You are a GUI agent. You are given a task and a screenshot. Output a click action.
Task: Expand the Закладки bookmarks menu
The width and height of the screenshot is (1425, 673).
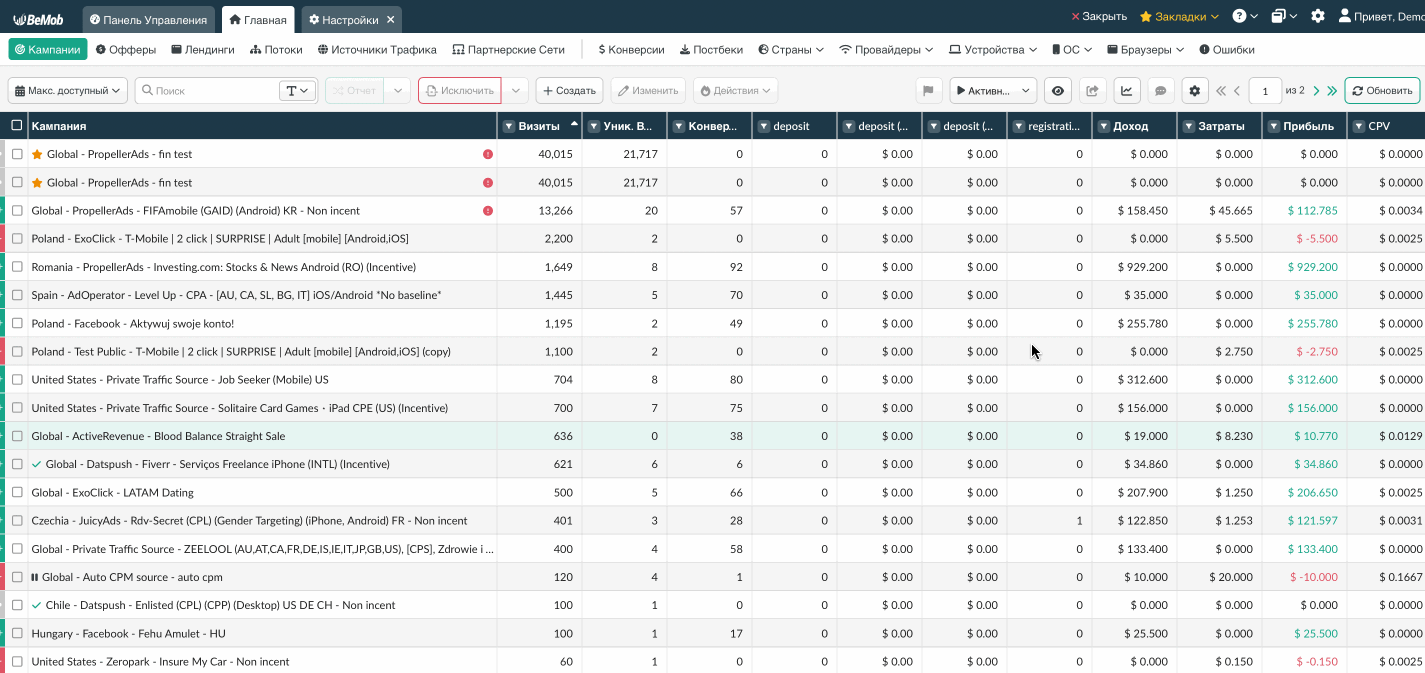click(1179, 17)
